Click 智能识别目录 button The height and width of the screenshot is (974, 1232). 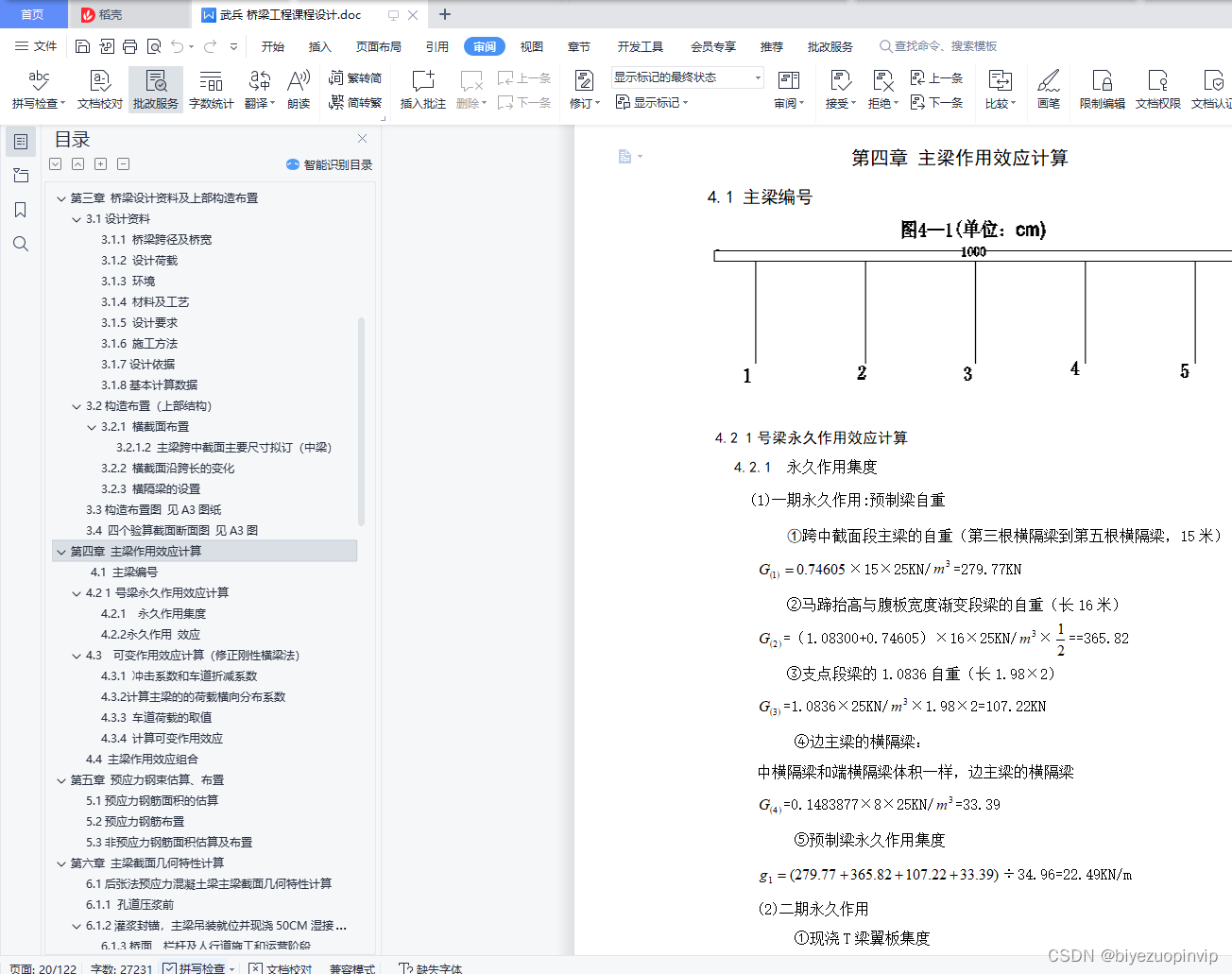(329, 164)
